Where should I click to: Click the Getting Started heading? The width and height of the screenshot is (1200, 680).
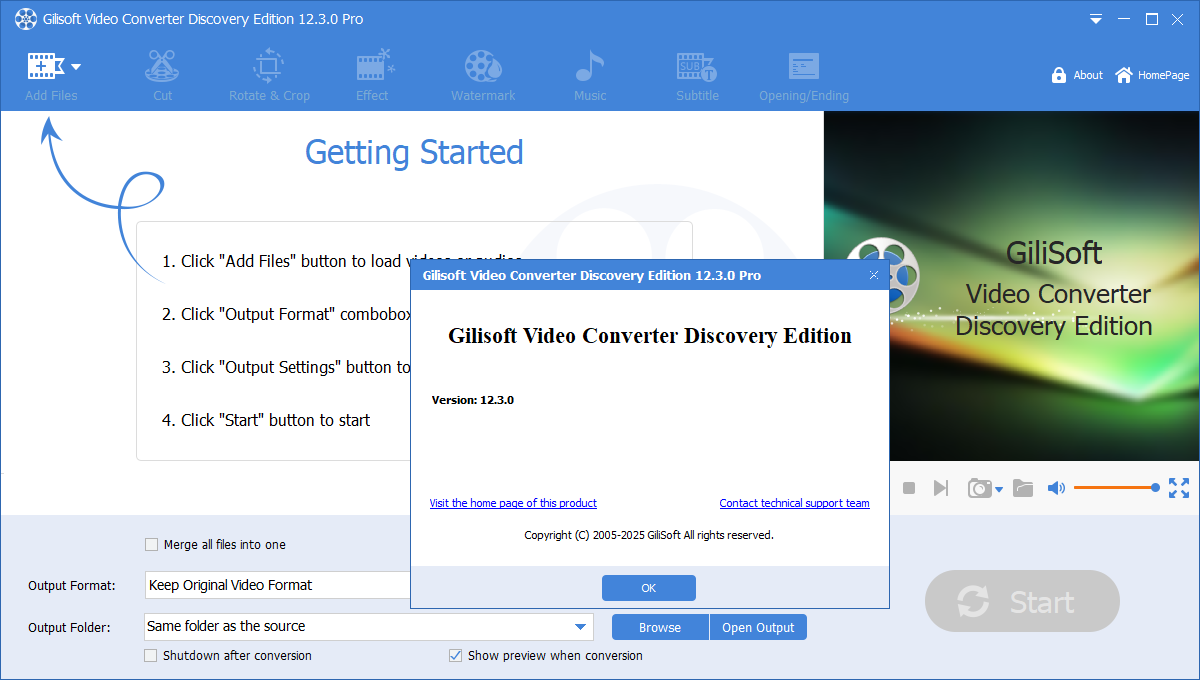414,152
